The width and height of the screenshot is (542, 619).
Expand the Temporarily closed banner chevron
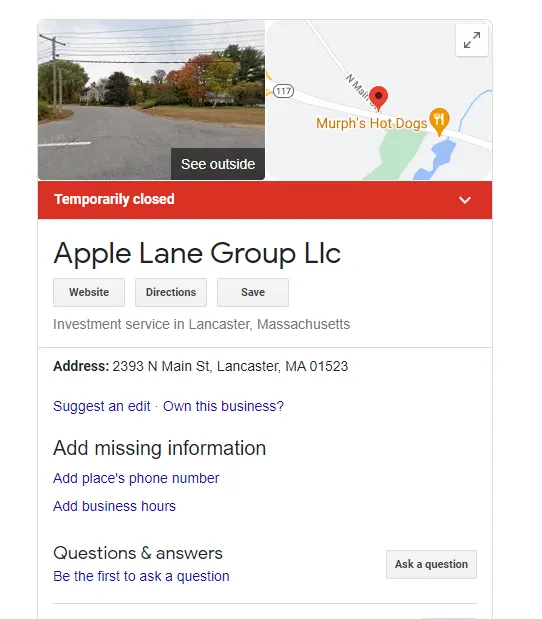pos(465,200)
